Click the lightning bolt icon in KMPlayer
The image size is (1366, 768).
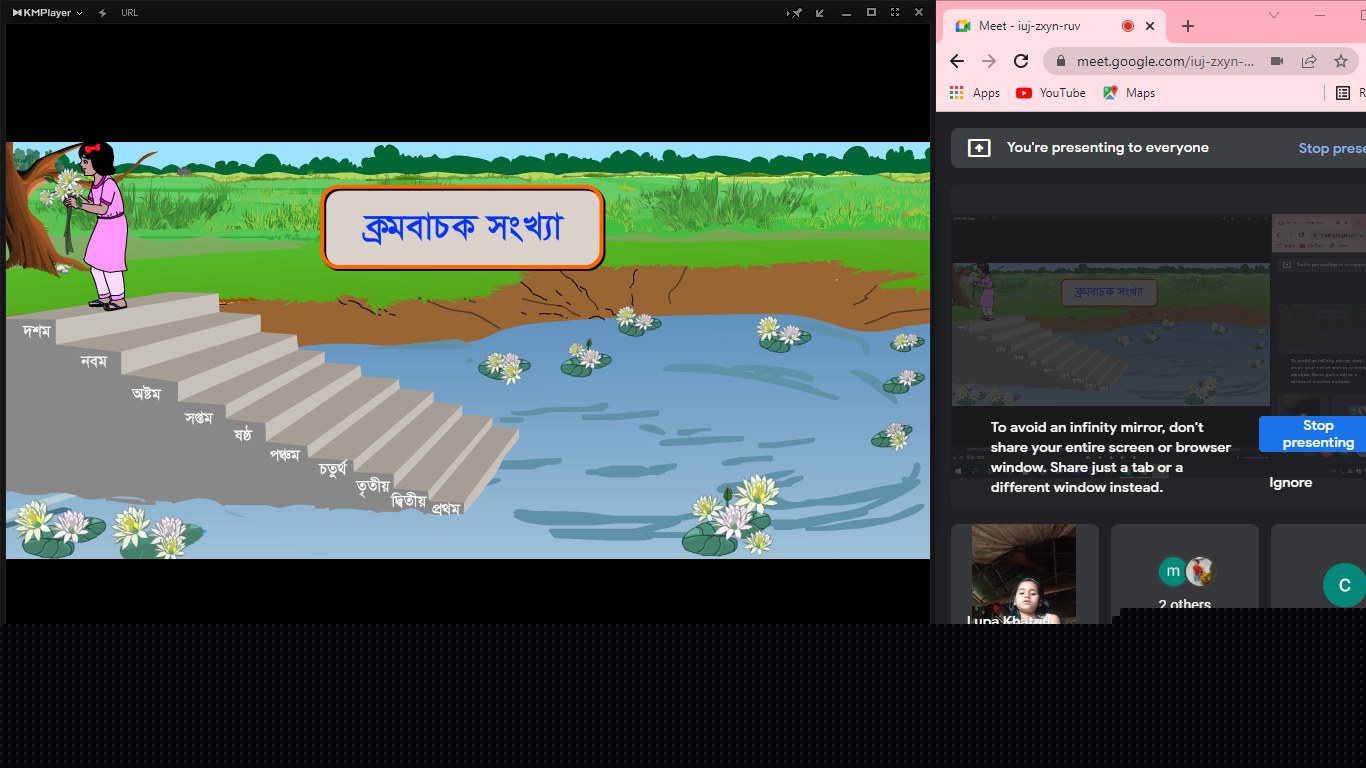[x=103, y=12]
